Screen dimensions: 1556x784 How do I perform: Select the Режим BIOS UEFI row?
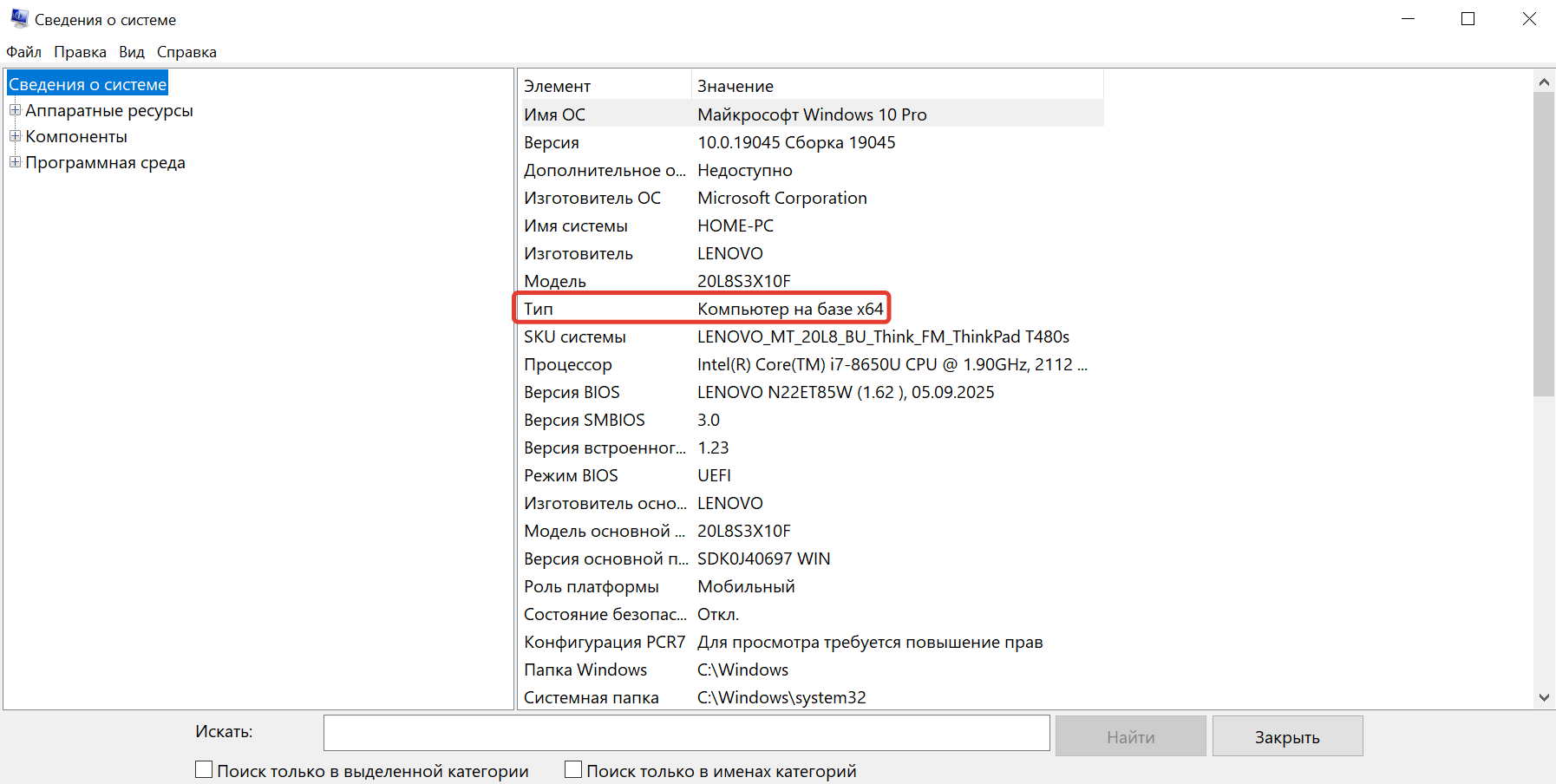[811, 475]
